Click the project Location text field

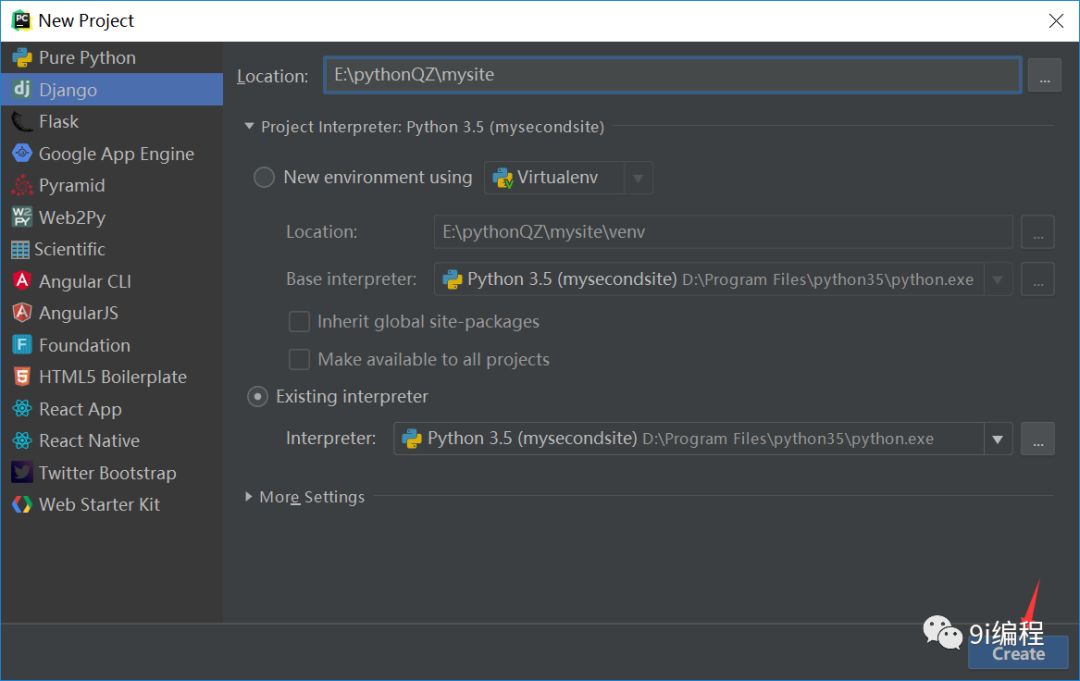[x=671, y=75]
